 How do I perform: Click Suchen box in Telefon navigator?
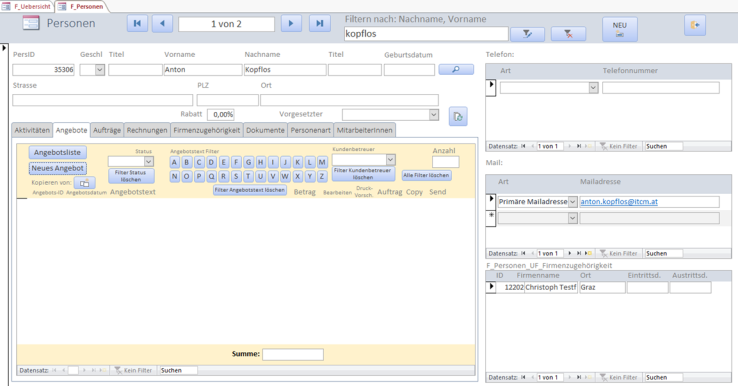tap(664, 146)
